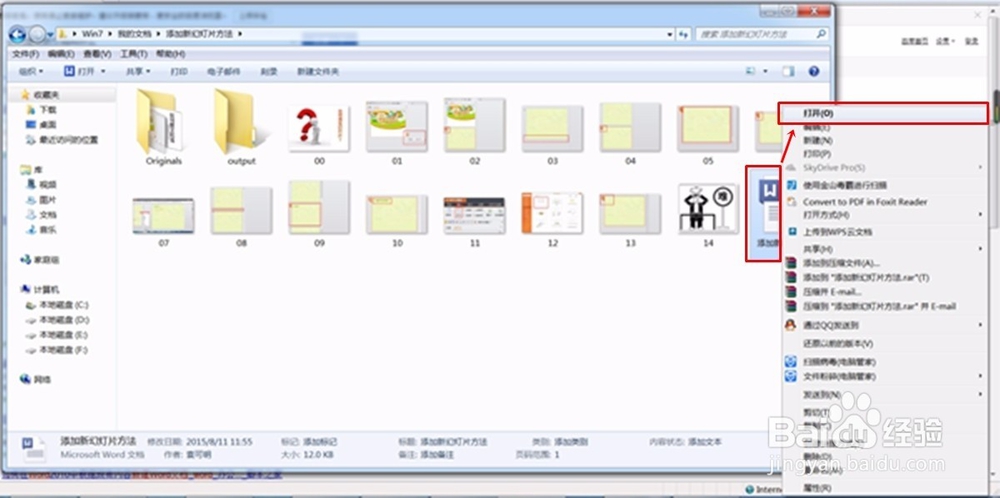Open the recent locations dropdown arrow
The image size is (1000, 498).
click(x=50, y=34)
